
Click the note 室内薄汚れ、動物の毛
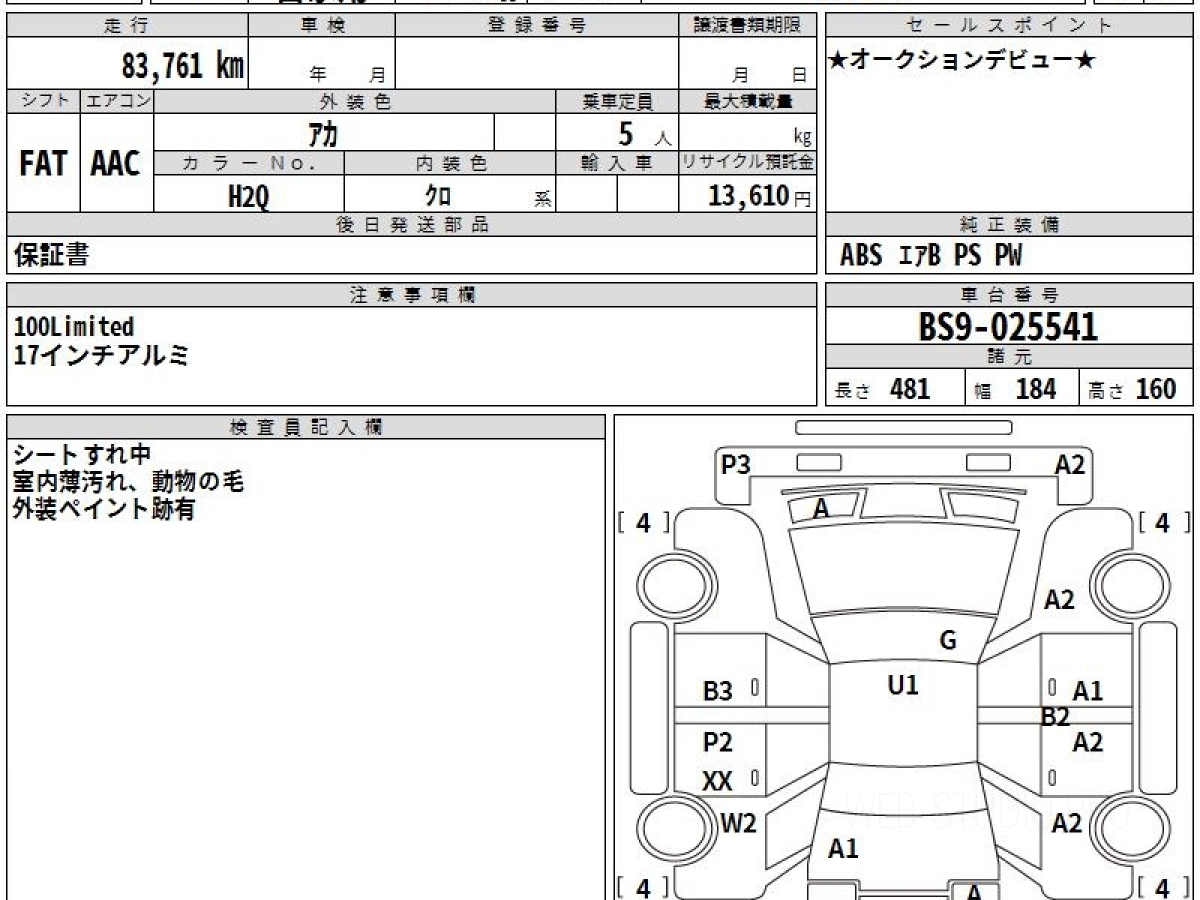tap(129, 482)
